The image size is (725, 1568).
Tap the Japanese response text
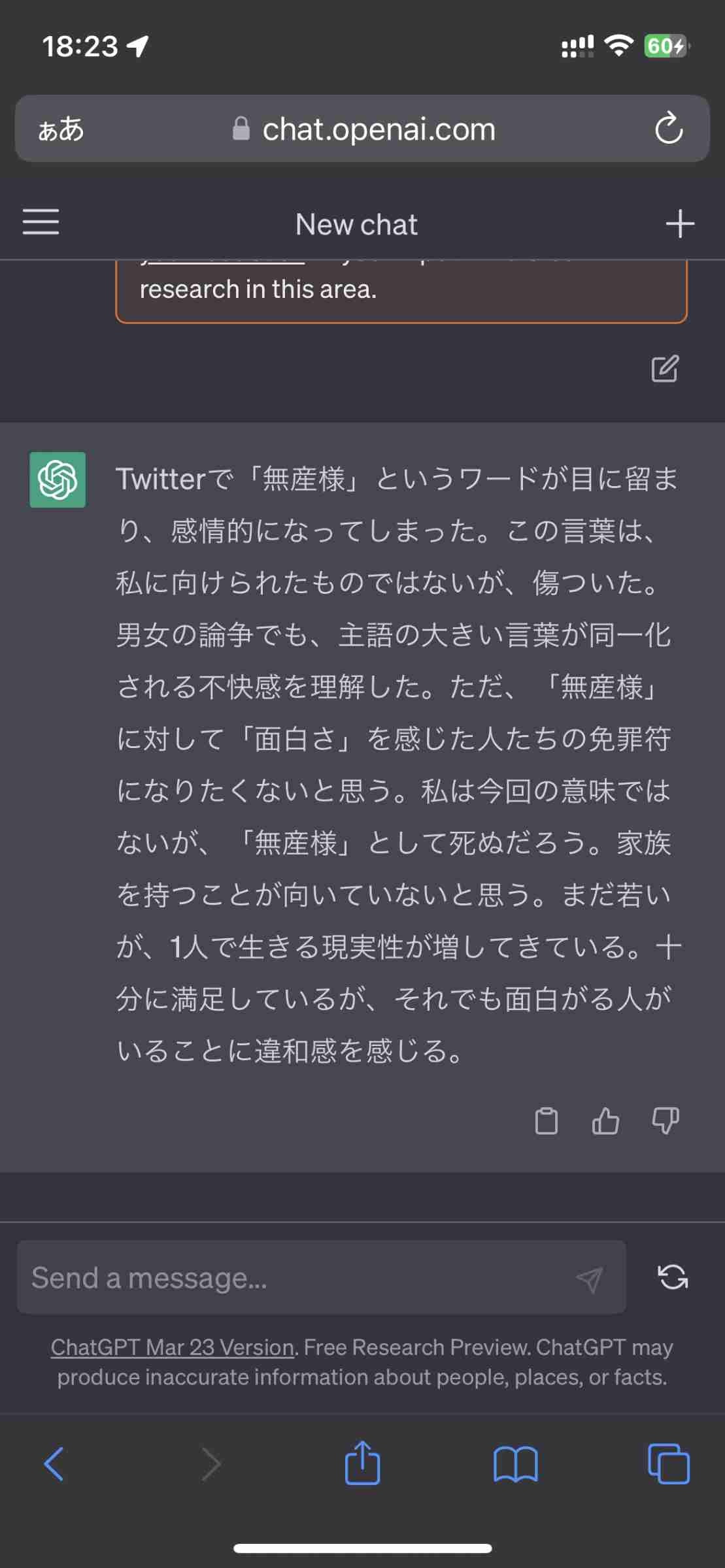(397, 764)
